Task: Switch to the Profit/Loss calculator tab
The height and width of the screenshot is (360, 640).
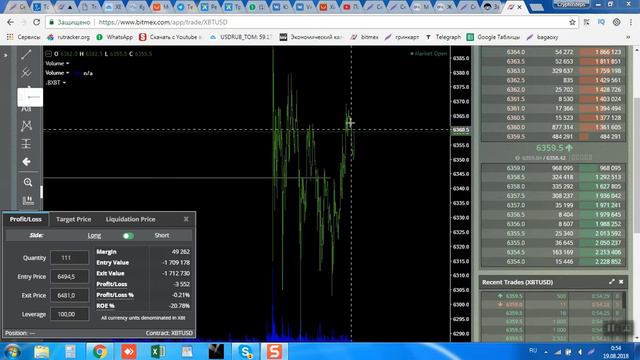Action: pos(26,219)
